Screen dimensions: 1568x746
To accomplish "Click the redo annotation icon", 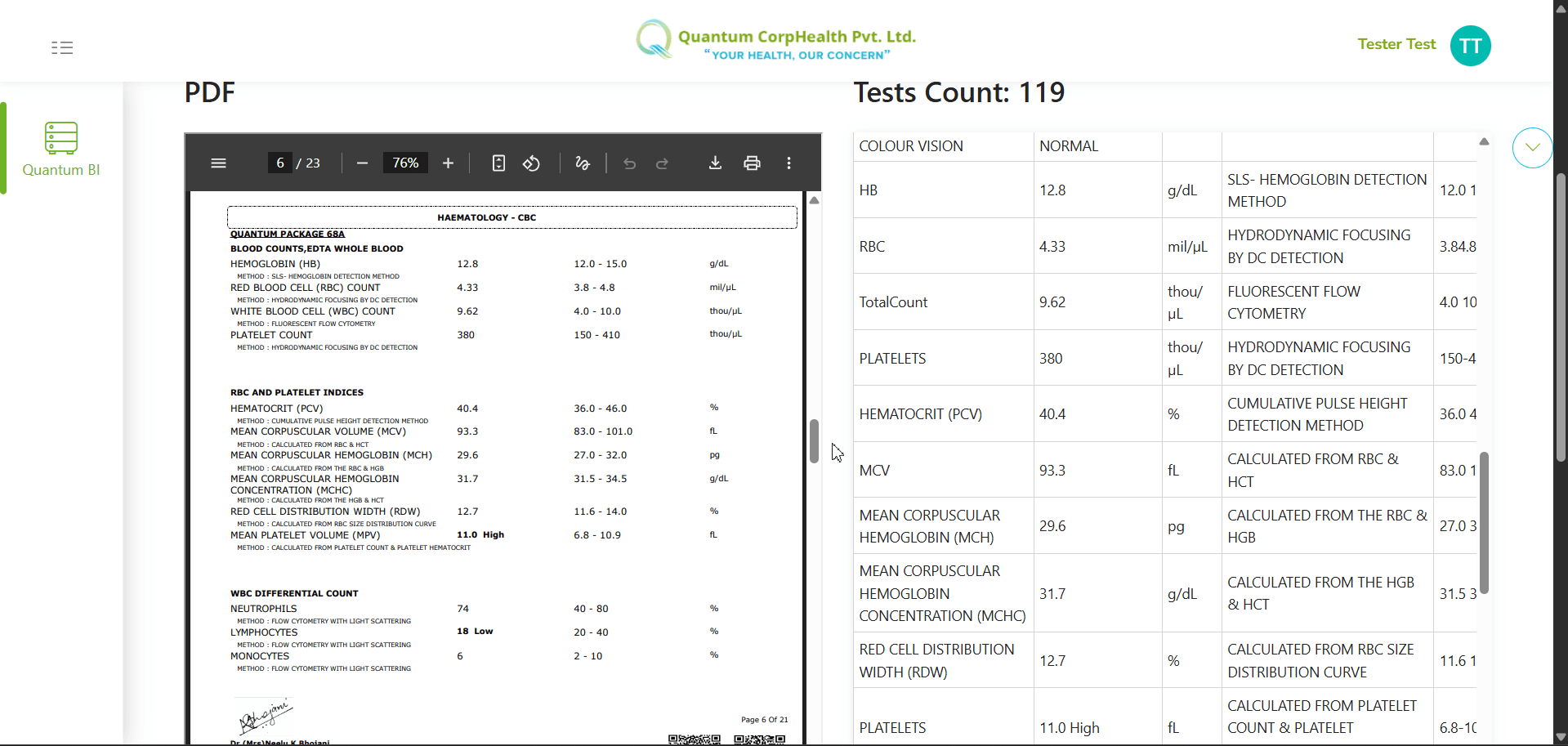I will [x=662, y=163].
